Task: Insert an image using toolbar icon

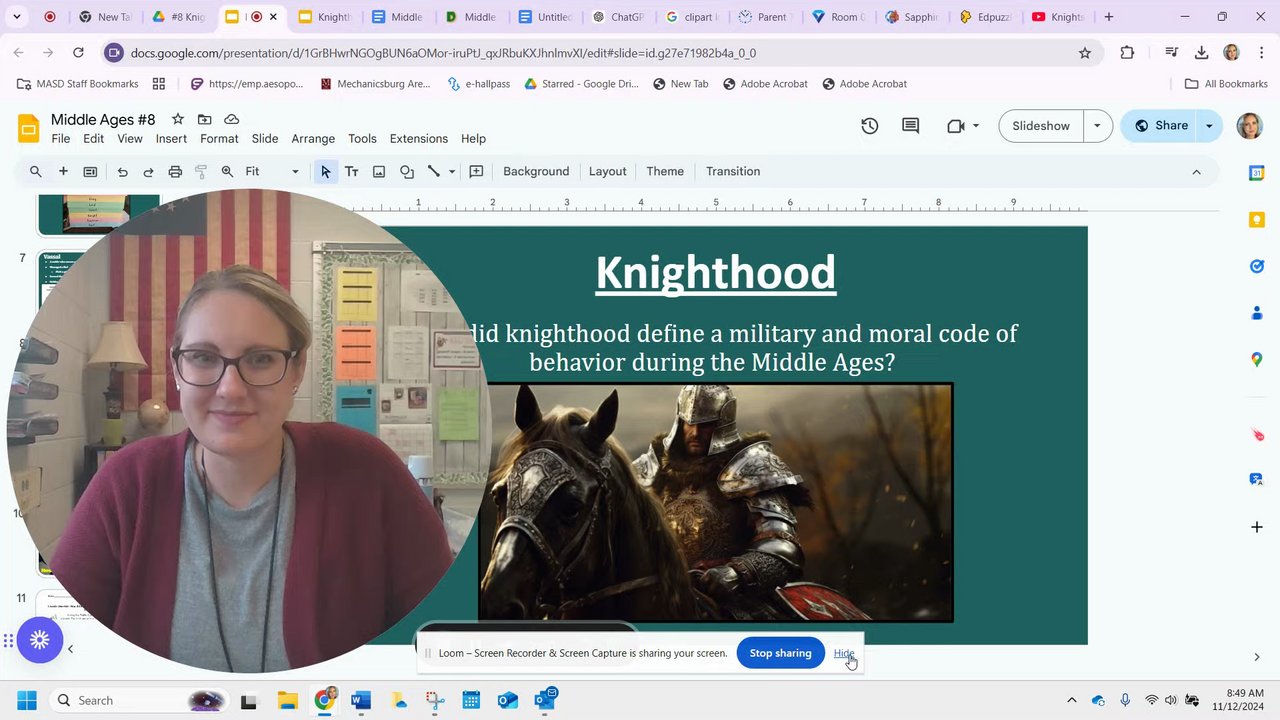Action: 379,172
